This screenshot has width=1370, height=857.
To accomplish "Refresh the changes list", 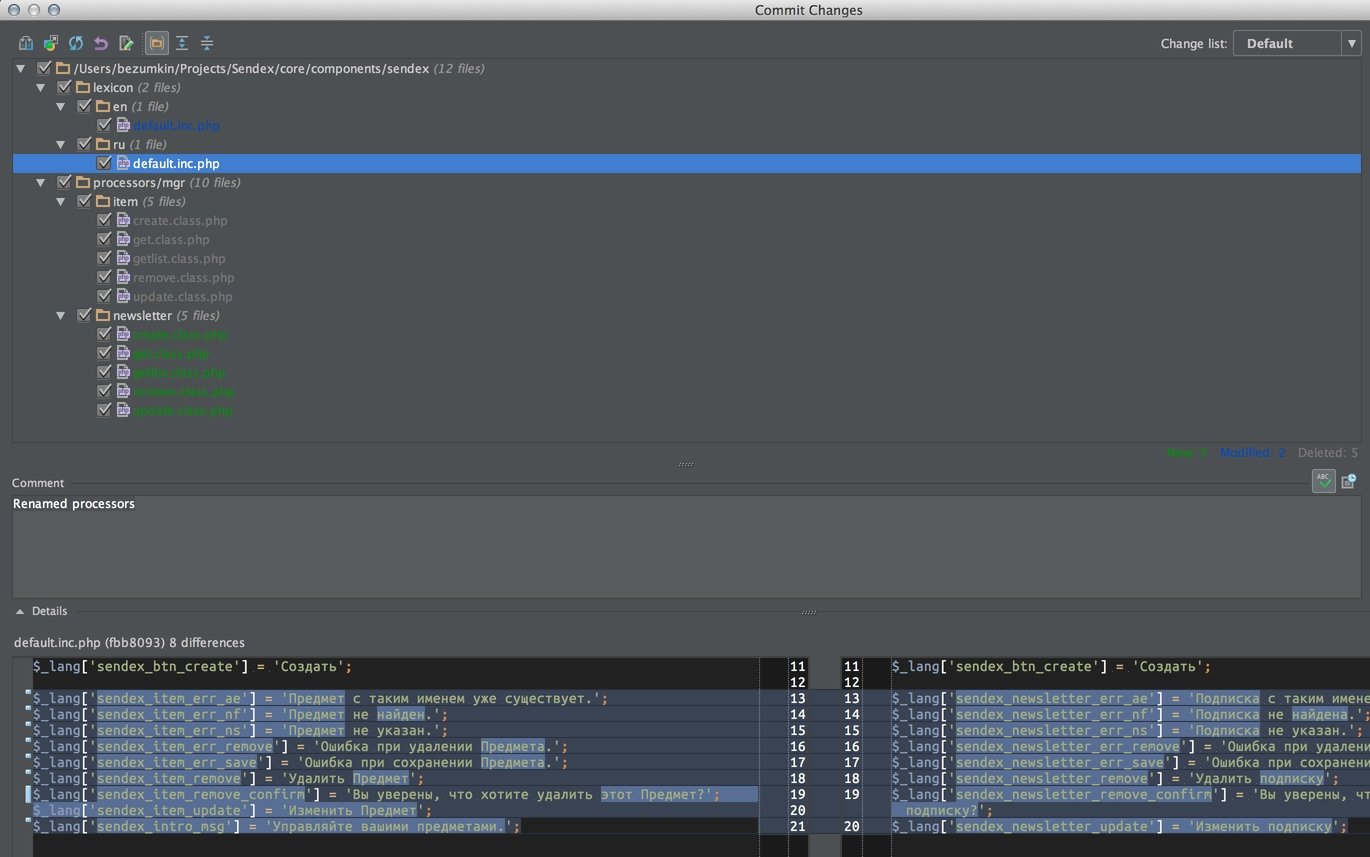I will point(76,43).
